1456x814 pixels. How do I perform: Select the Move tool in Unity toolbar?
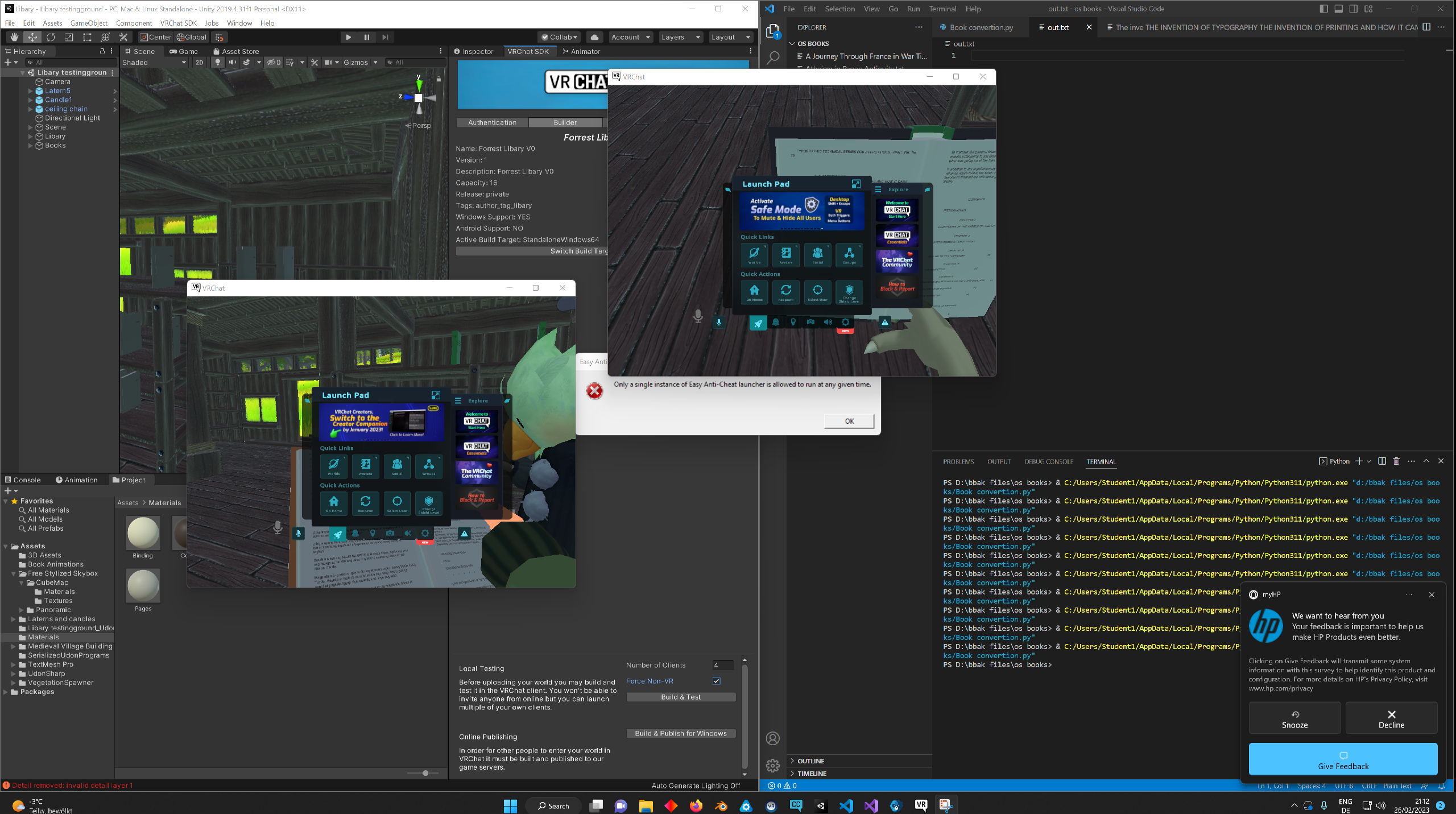click(32, 37)
